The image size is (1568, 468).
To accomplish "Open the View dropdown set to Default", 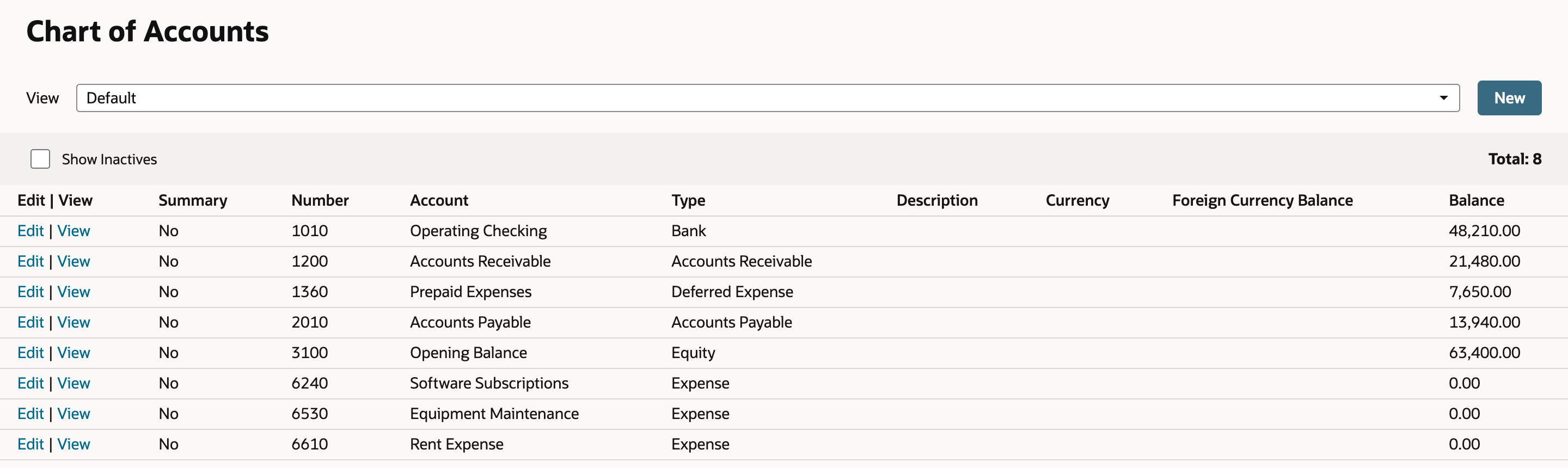I will pyautogui.click(x=768, y=98).
